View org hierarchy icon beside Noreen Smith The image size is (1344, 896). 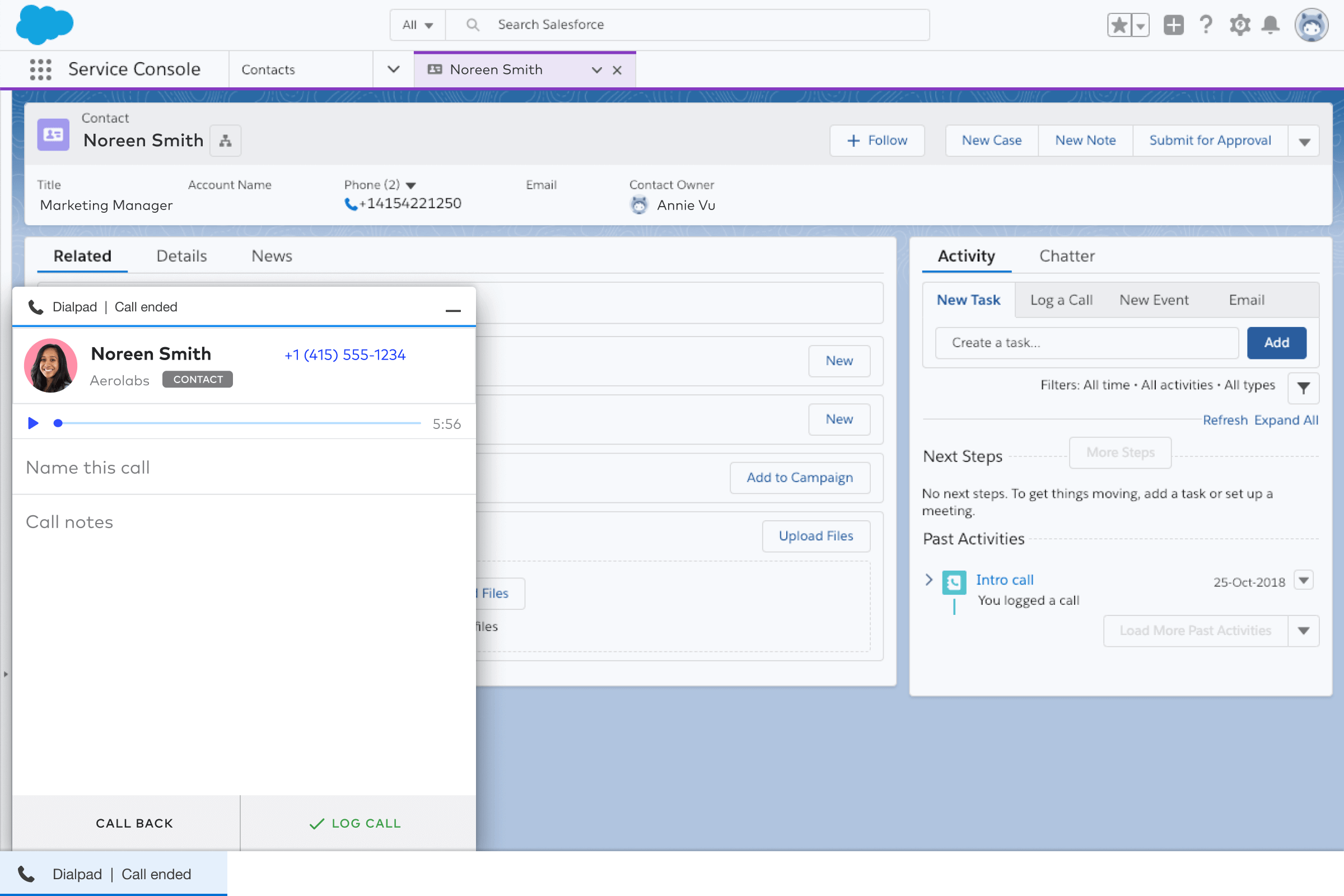pos(225,141)
